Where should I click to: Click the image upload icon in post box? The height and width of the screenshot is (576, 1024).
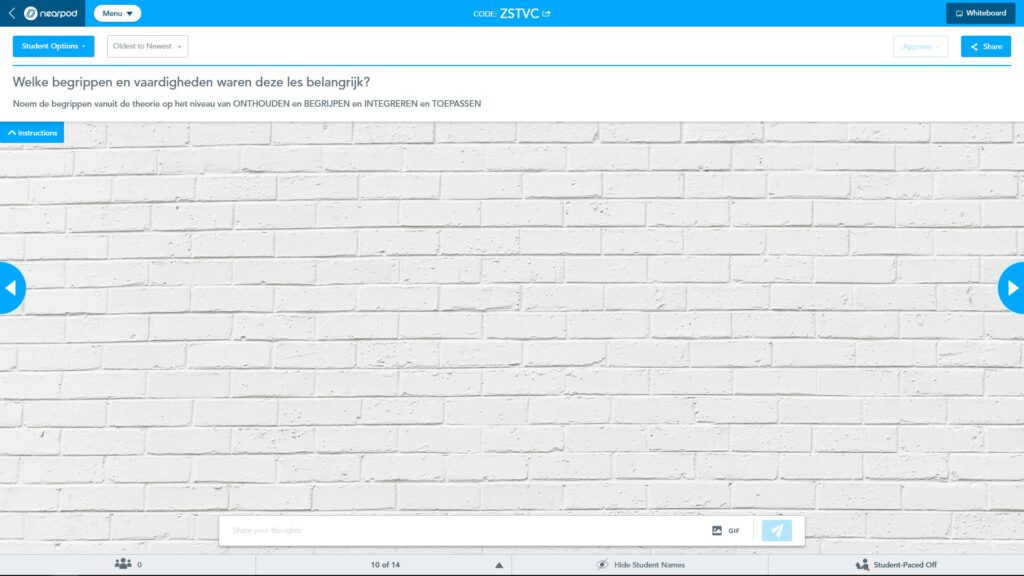pos(716,531)
